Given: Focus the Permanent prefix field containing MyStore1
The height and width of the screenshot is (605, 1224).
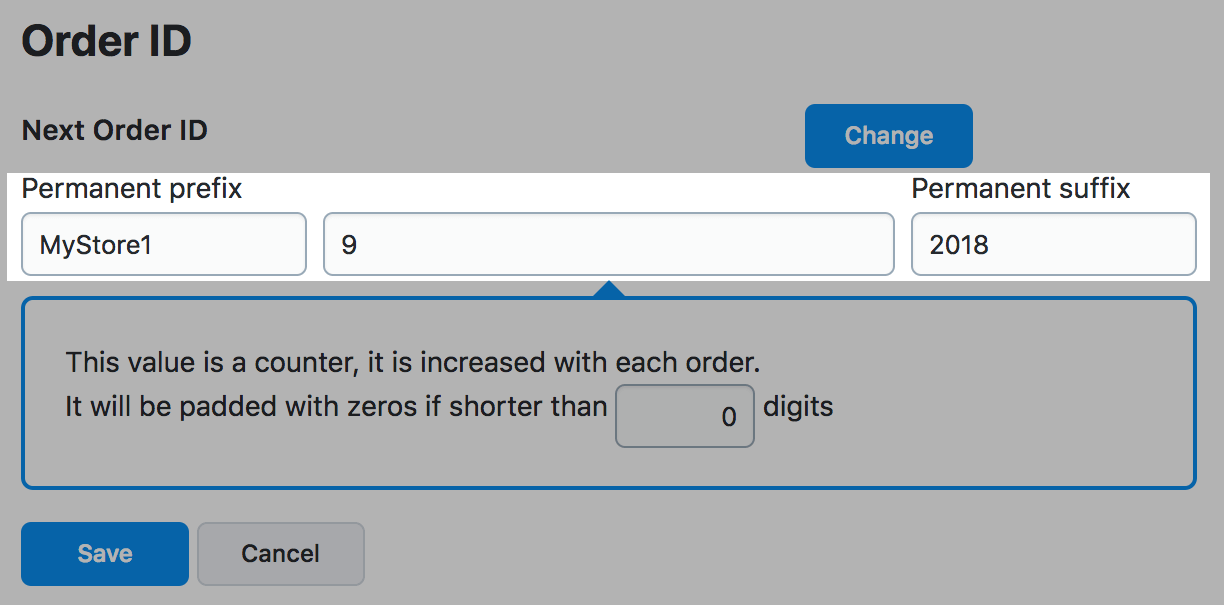Looking at the screenshot, I should (164, 244).
